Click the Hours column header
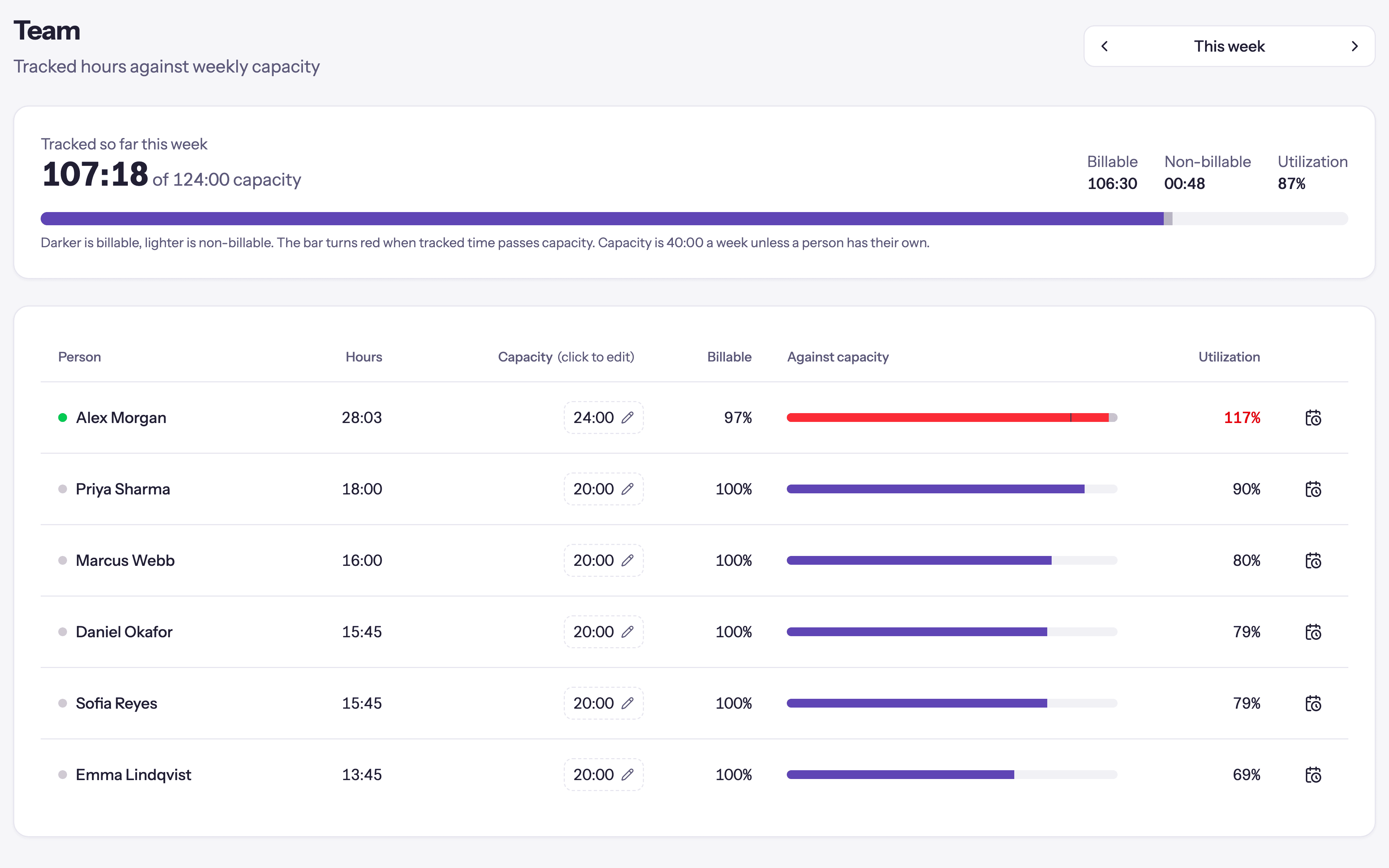This screenshot has height=868, width=1389. pos(364,356)
